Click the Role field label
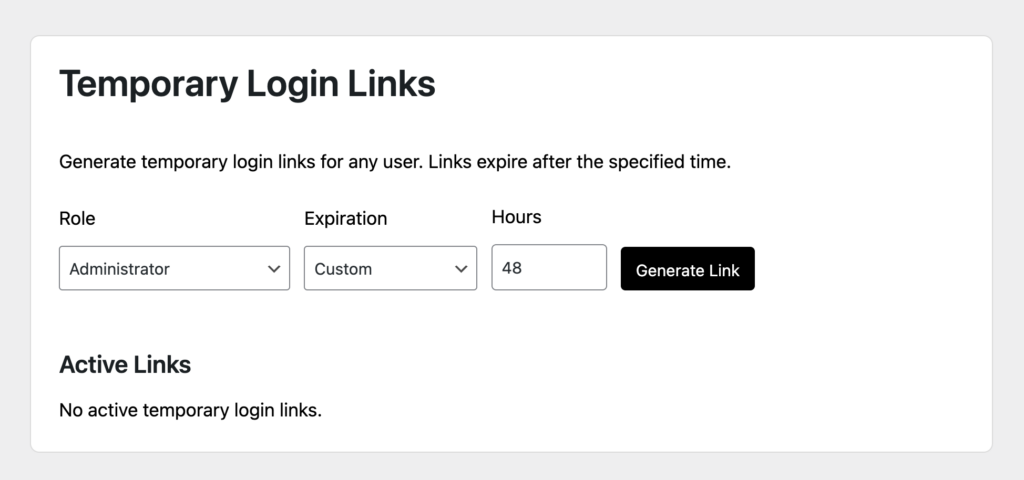Screen dimensions: 1024x480 (x=77, y=218)
